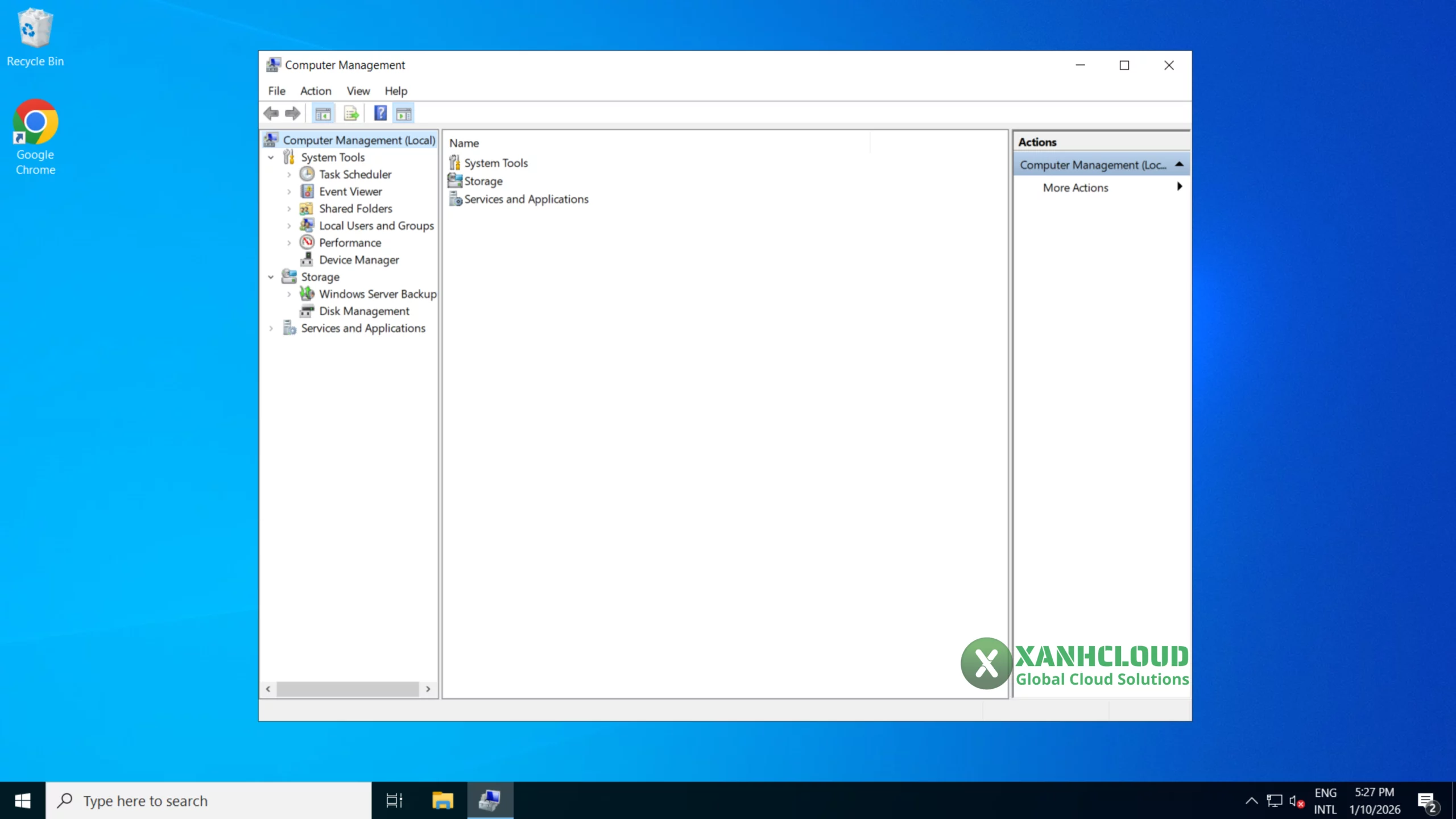Click the Export List toolbar icon
1456x819 pixels.
click(x=351, y=113)
